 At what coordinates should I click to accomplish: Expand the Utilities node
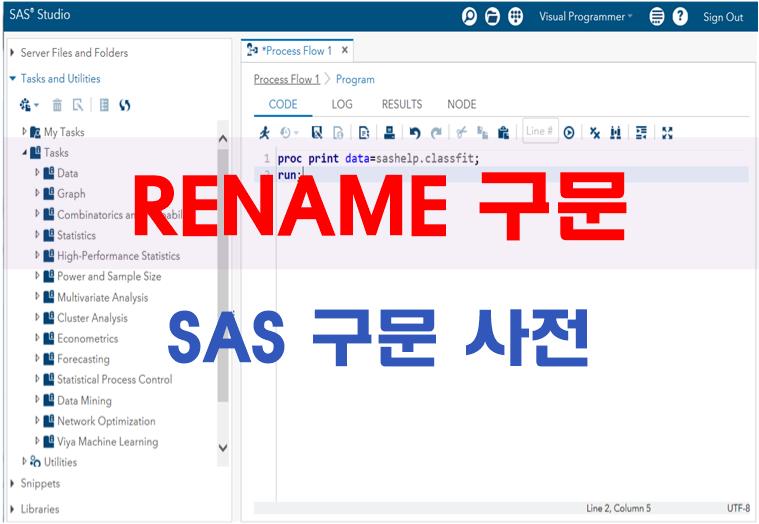coord(24,462)
